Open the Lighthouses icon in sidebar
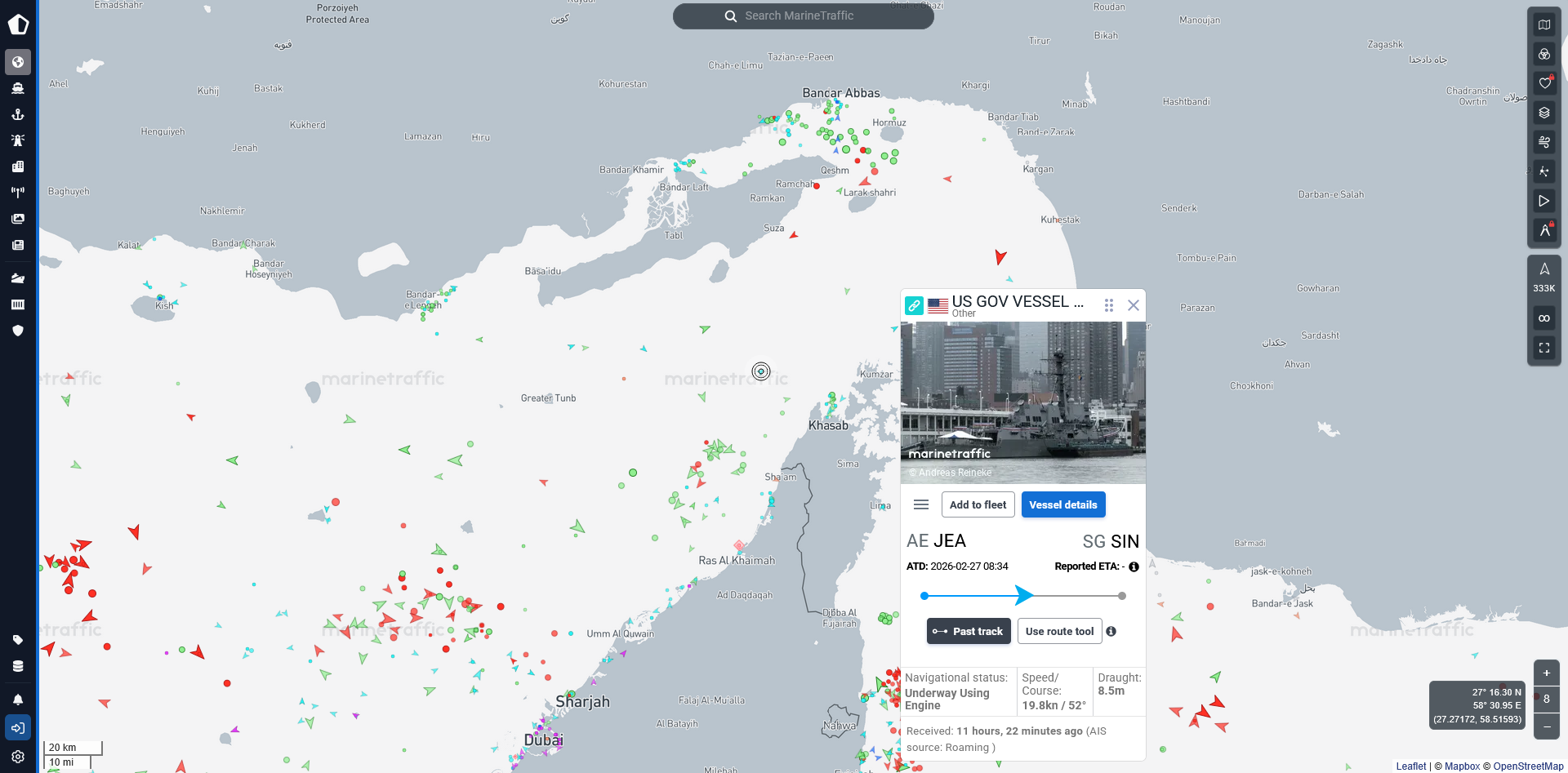Viewport: 1568px width, 773px height. (x=18, y=140)
